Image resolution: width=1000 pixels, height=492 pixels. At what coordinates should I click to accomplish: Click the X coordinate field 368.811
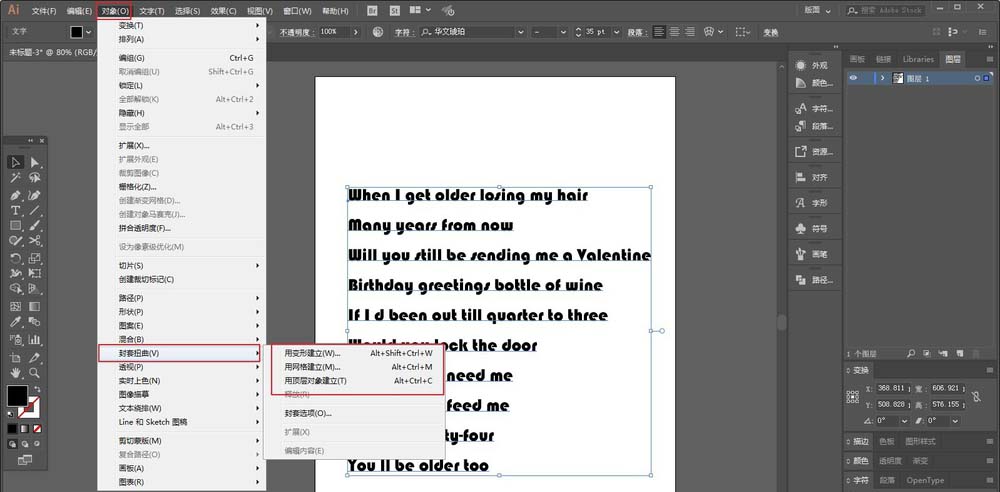[894, 388]
